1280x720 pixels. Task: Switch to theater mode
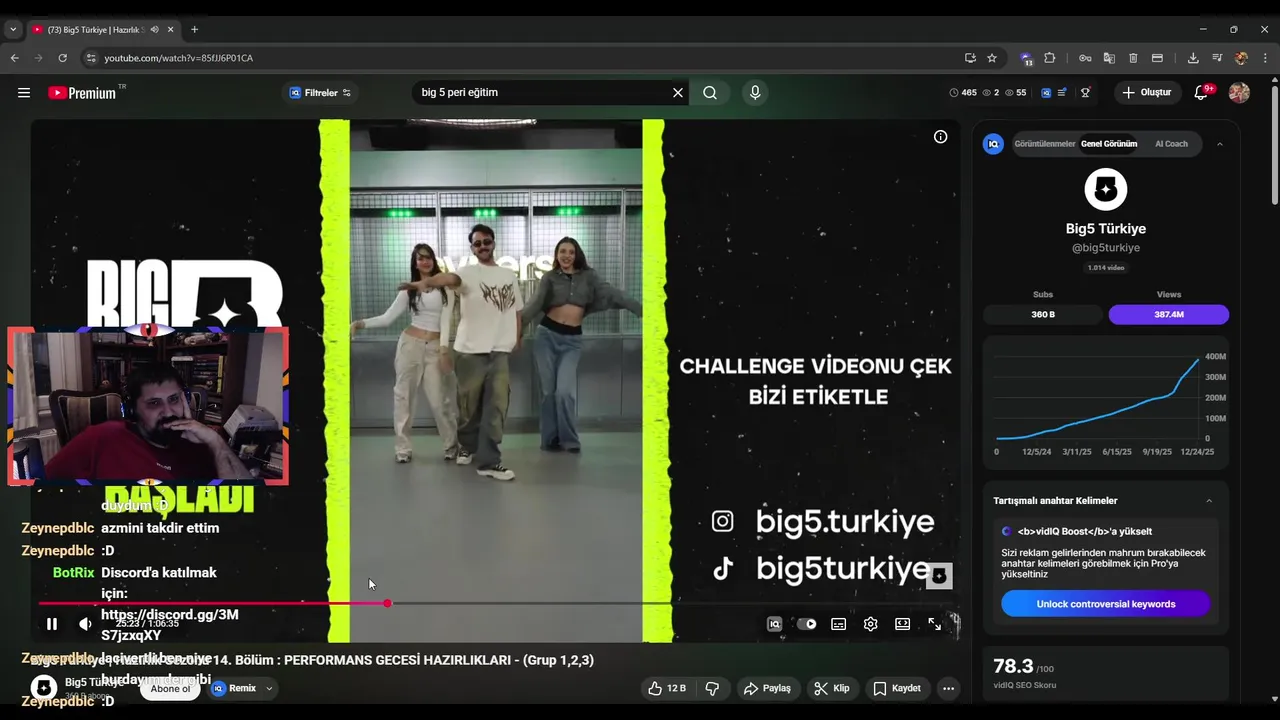pyautogui.click(x=903, y=624)
